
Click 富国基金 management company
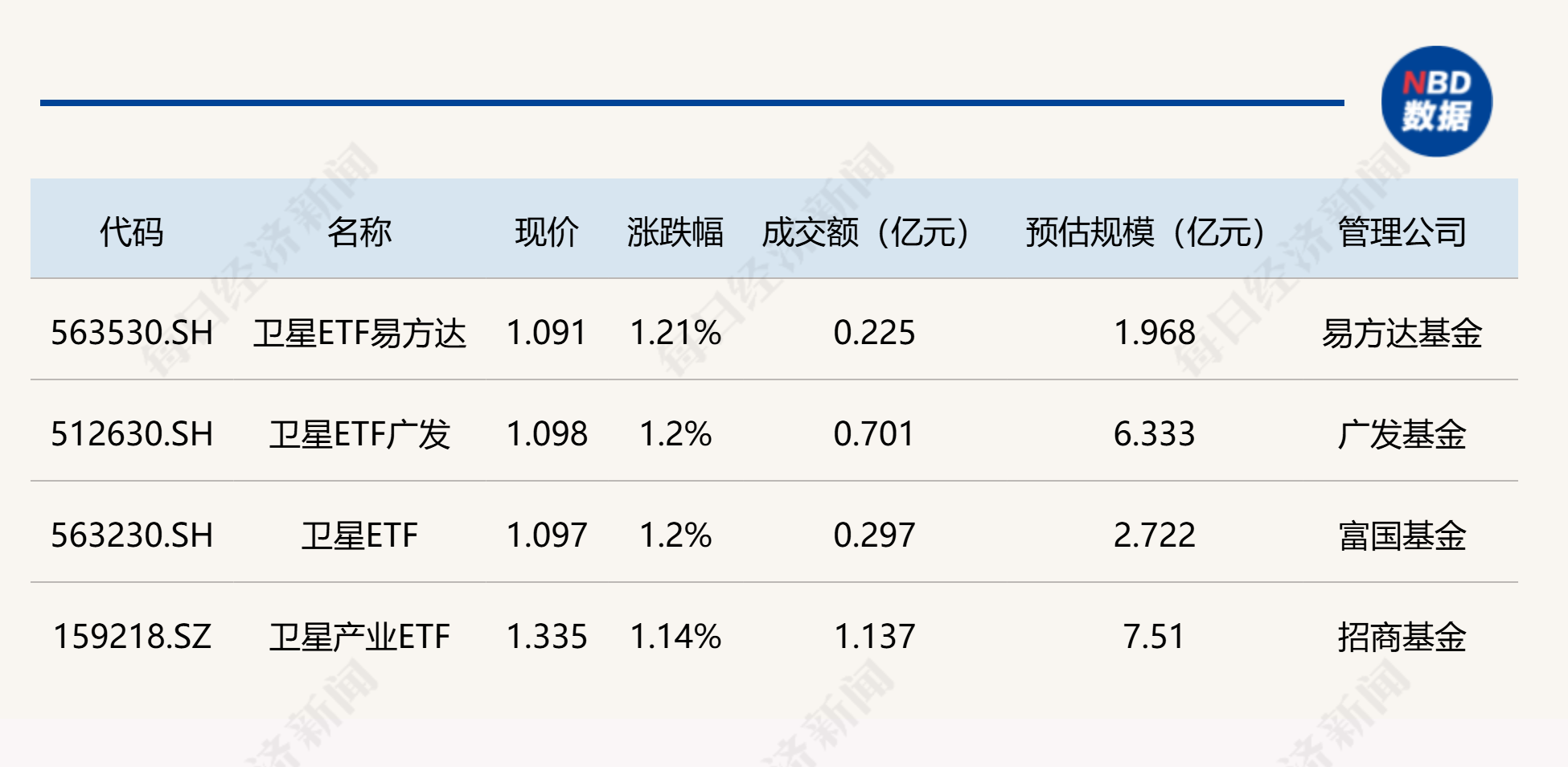point(1402,535)
